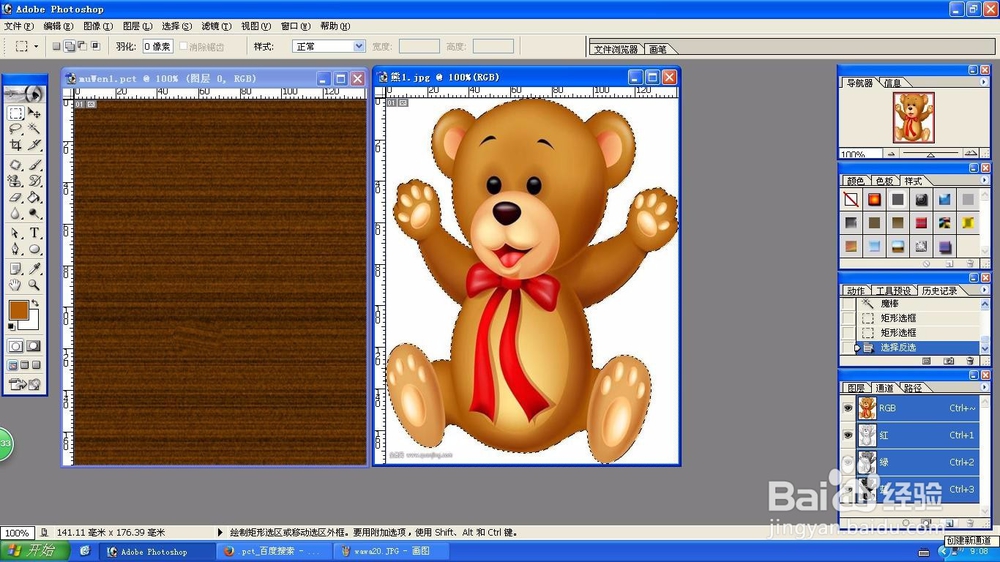The image size is (1000, 562).
Task: Set history brush source box beside 魔棒
Action: pyautogui.click(x=848, y=304)
